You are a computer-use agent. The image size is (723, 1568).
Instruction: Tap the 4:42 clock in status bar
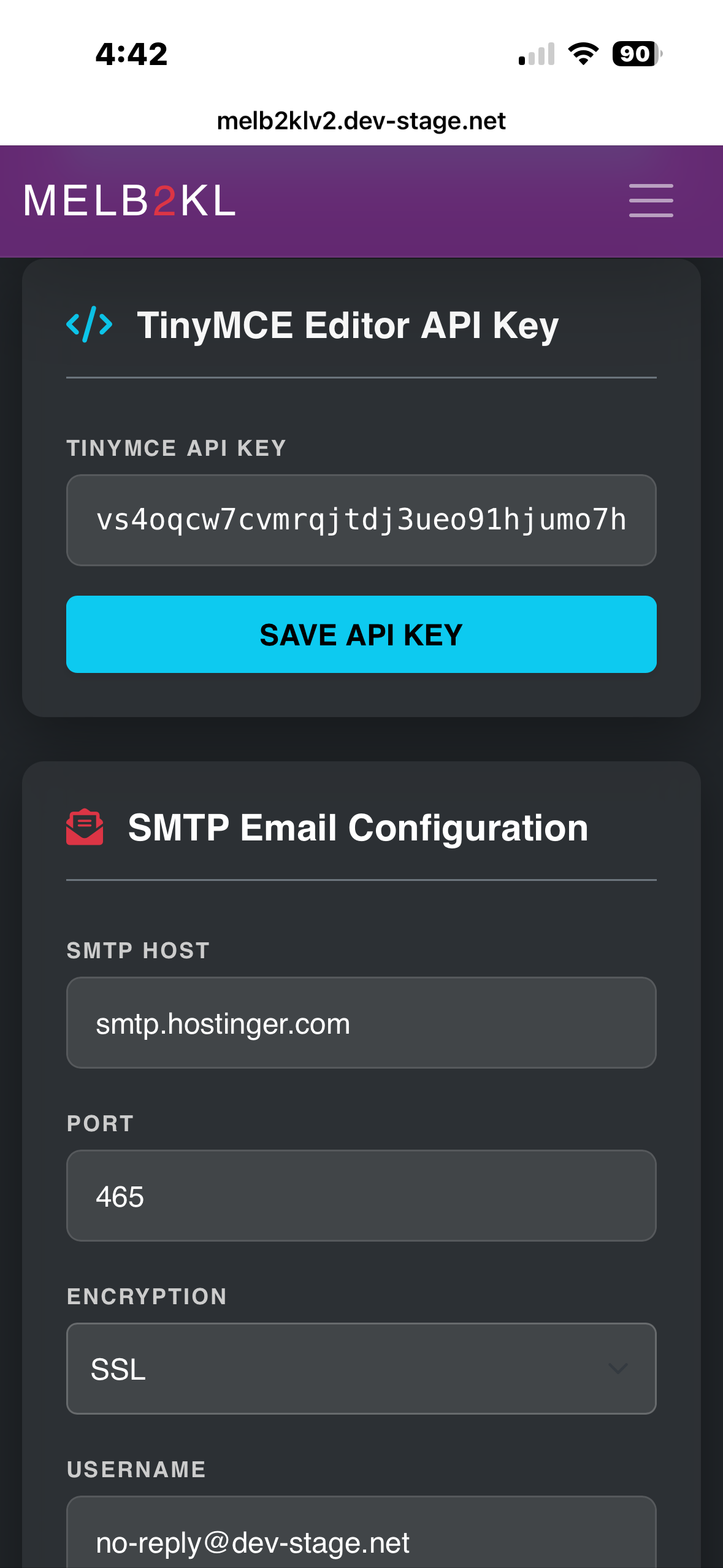[x=131, y=54]
